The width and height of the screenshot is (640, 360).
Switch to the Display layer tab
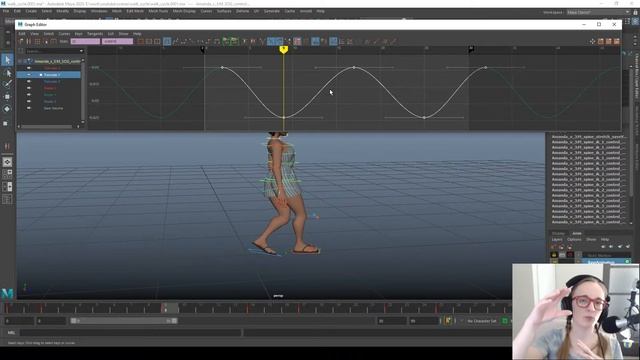tap(558, 233)
